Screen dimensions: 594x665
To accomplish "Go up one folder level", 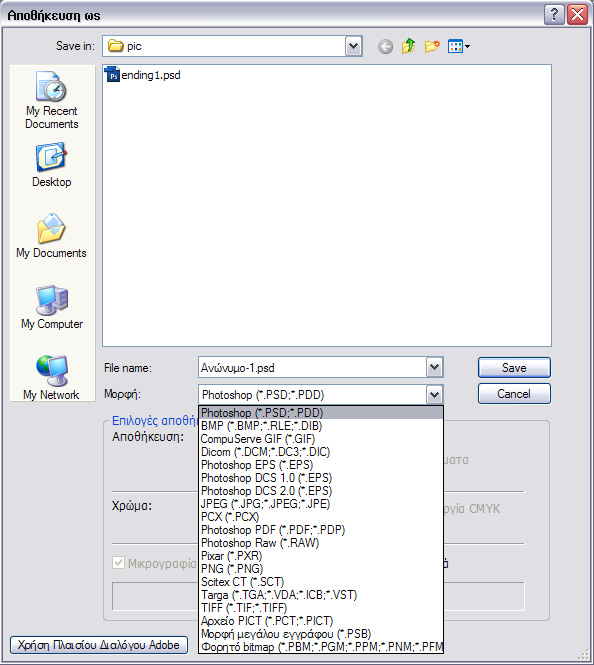I will [x=408, y=46].
